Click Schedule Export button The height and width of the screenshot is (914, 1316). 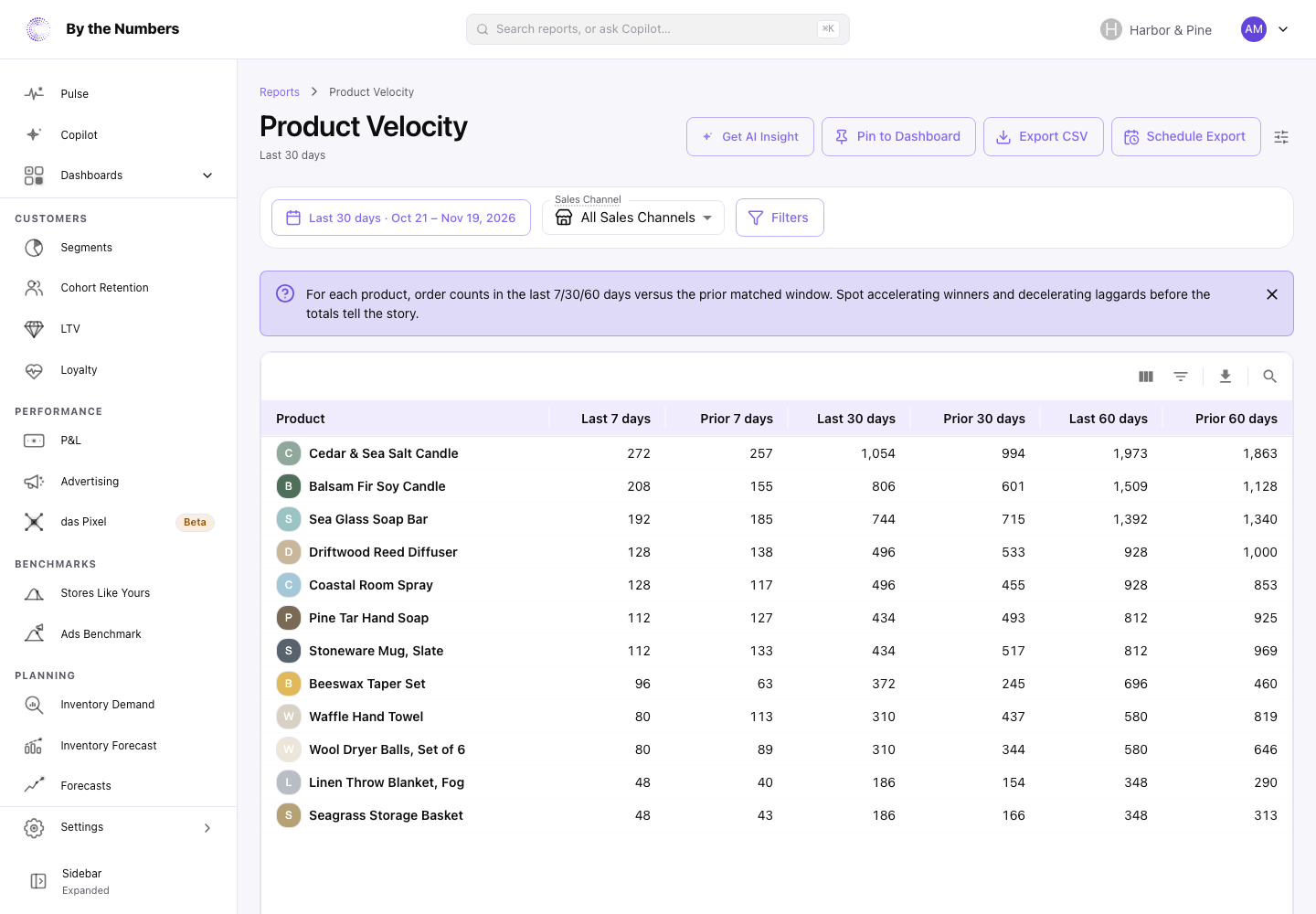[1186, 137]
